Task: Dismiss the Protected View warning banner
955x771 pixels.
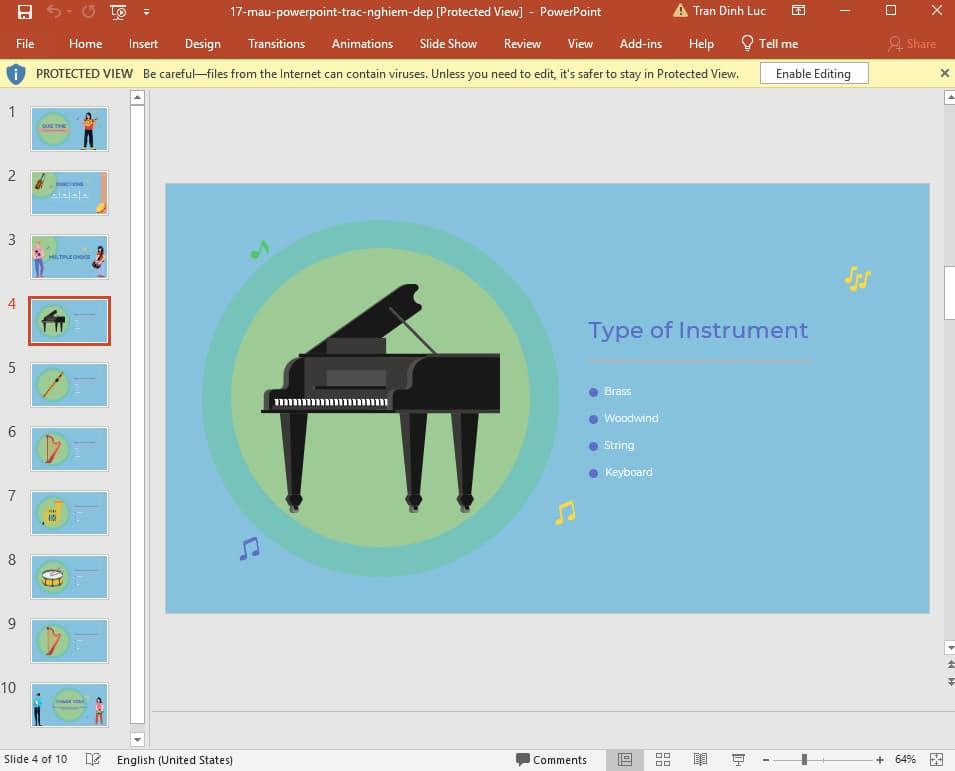Action: pyautogui.click(x=944, y=72)
